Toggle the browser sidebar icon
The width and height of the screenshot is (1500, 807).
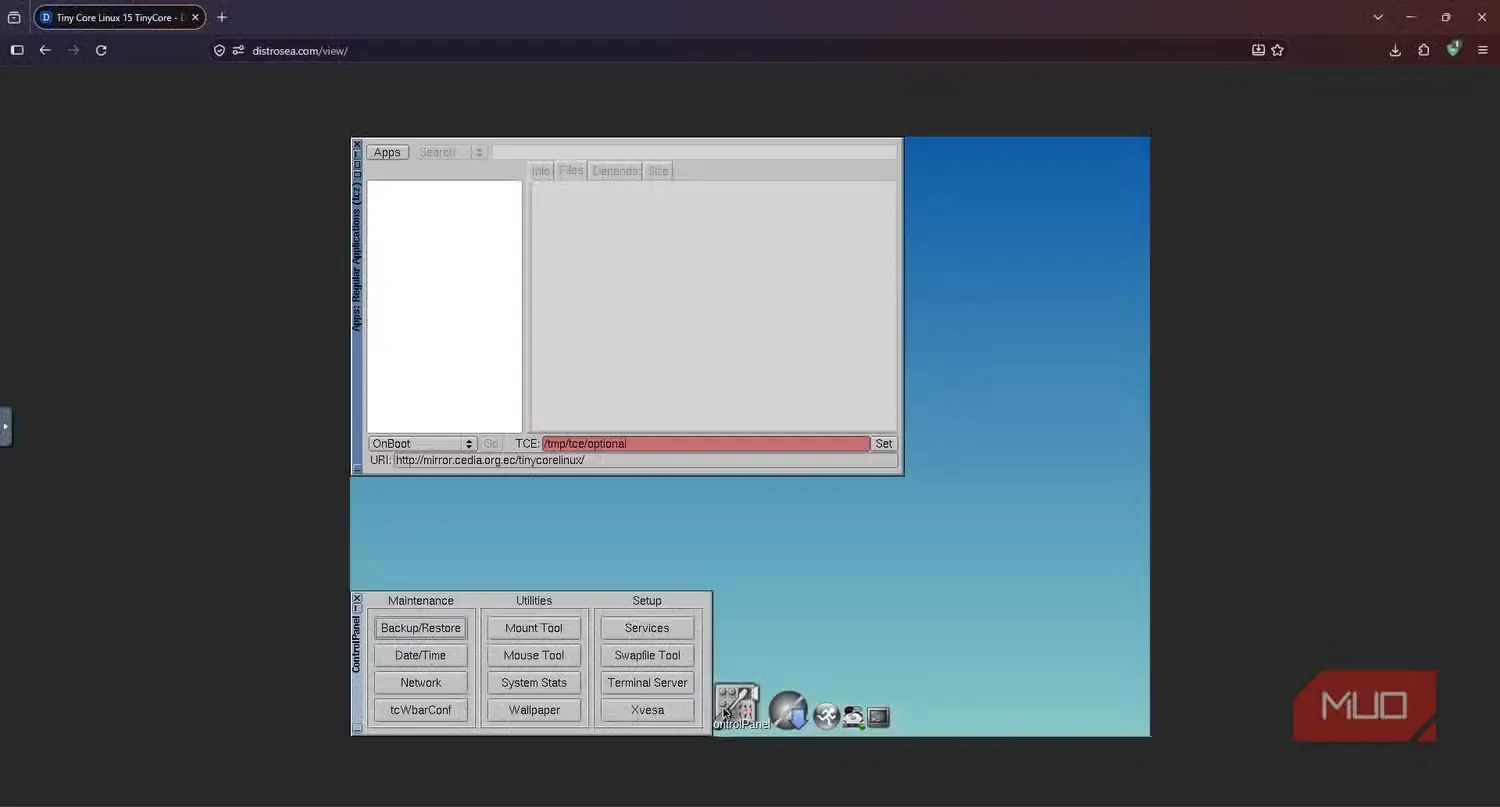17,50
